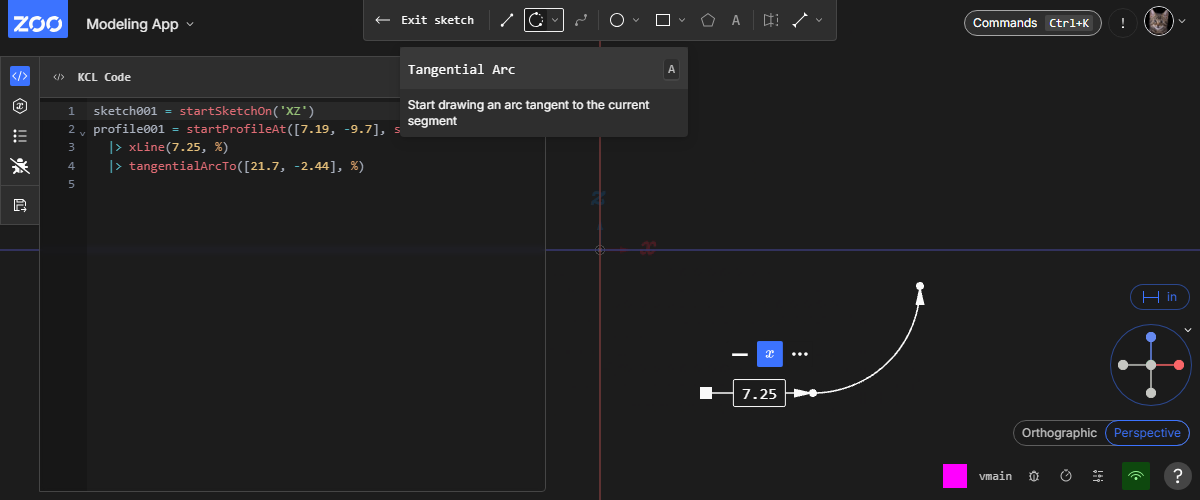The width and height of the screenshot is (1200, 500).
Task: Open the Modeling App project dropdown
Action: pyautogui.click(x=140, y=23)
